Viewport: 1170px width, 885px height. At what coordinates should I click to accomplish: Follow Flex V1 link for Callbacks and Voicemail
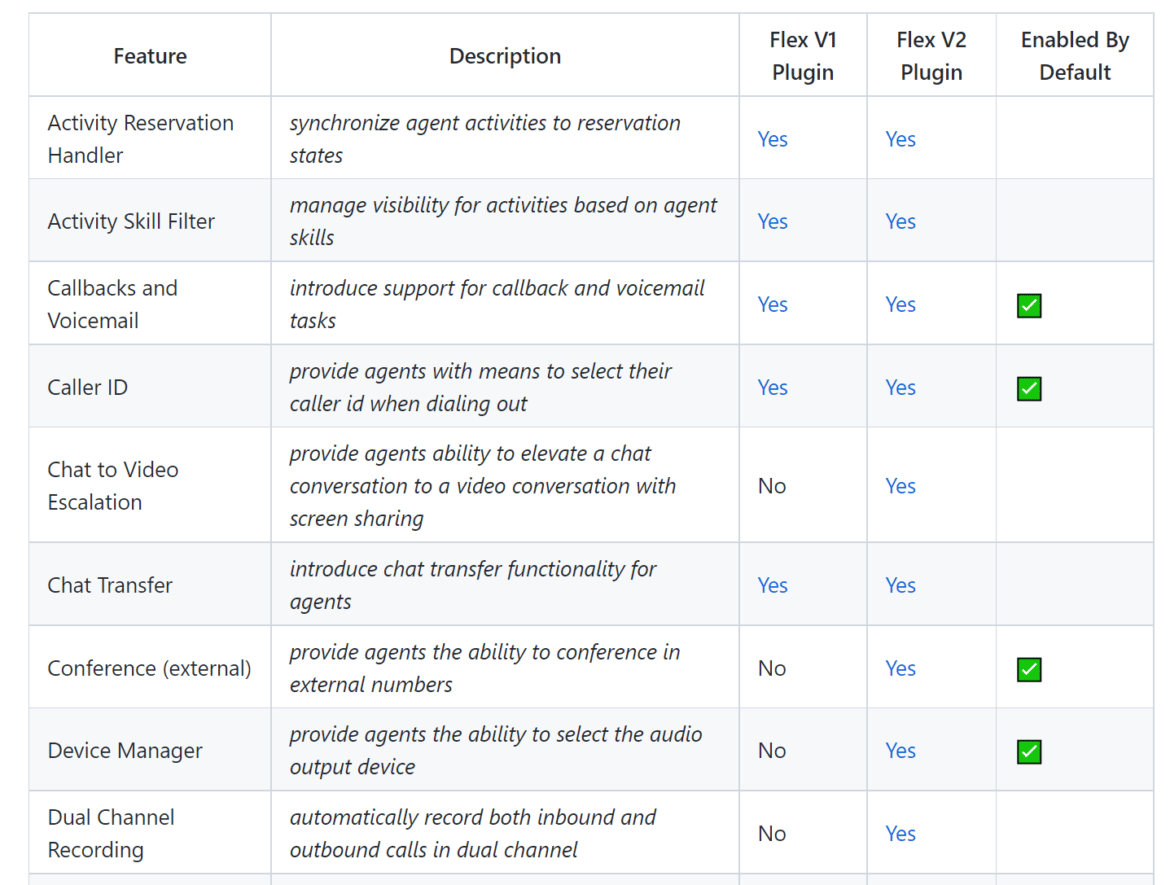(x=772, y=304)
